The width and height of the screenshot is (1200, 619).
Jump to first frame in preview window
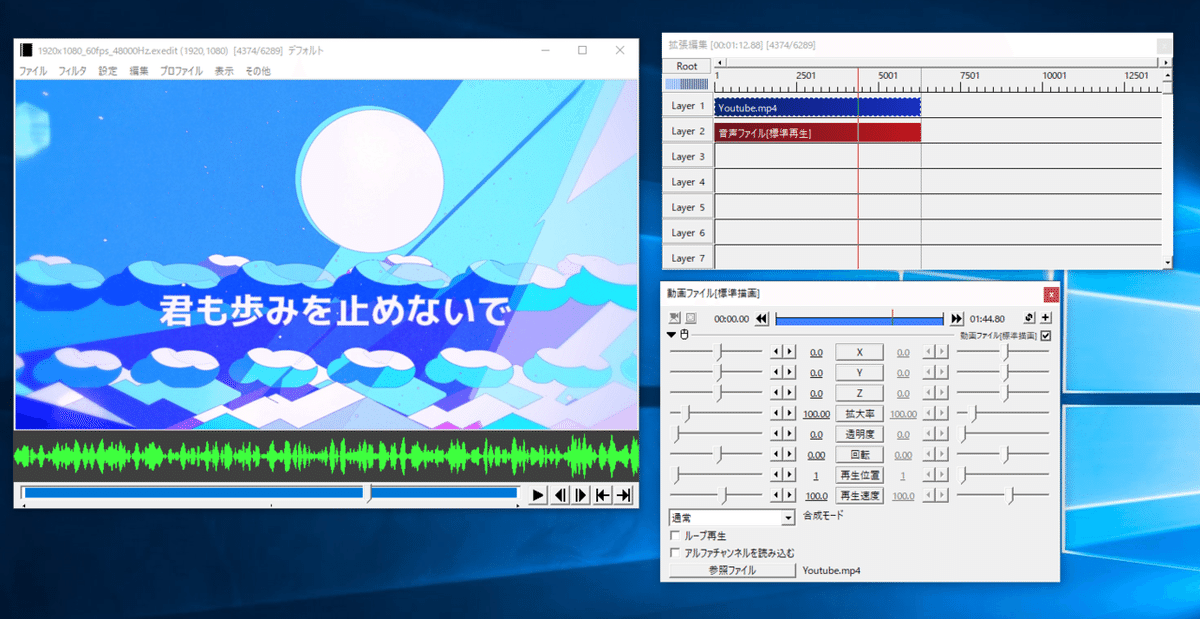[x=603, y=495]
